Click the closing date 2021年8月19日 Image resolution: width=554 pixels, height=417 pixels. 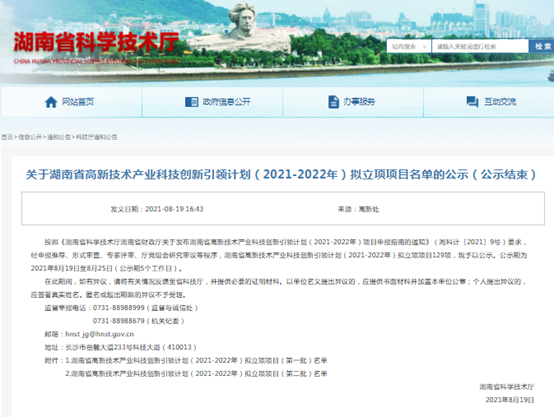click(510, 400)
